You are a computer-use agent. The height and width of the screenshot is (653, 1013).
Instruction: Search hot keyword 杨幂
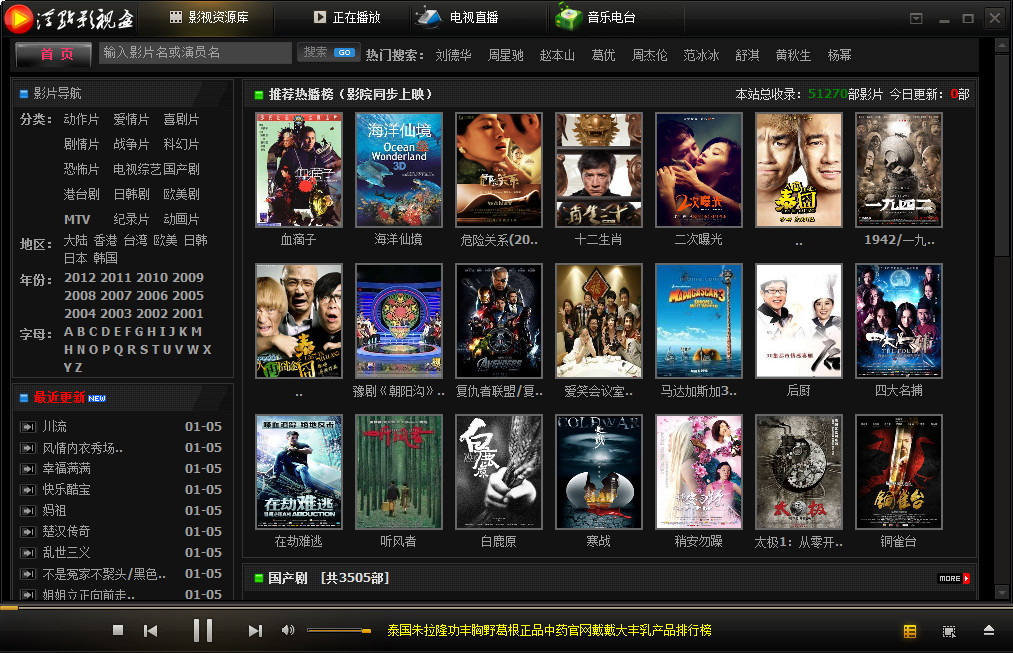point(839,56)
